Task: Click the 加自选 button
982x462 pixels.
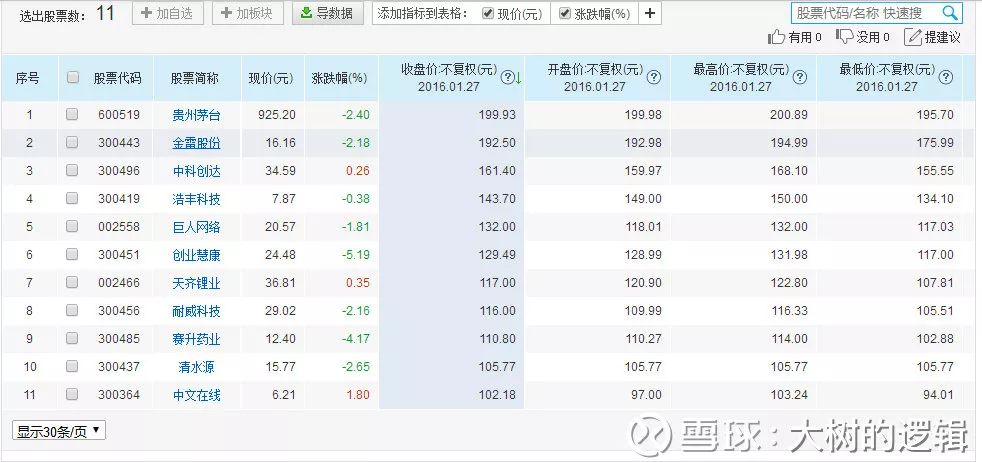Action: pyautogui.click(x=168, y=13)
